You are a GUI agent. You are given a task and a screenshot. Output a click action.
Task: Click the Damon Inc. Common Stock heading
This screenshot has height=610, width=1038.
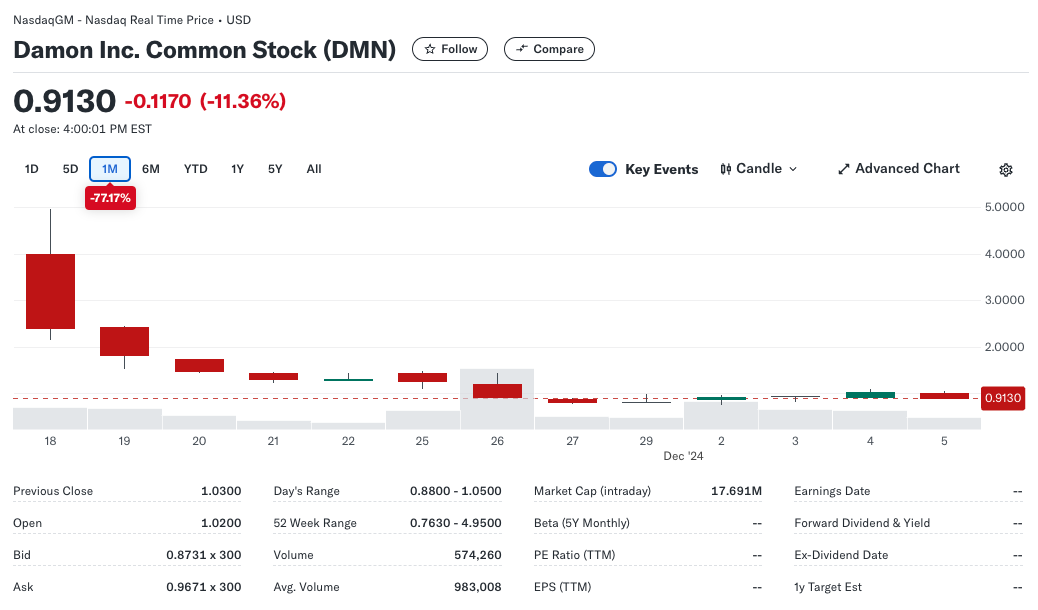(205, 50)
